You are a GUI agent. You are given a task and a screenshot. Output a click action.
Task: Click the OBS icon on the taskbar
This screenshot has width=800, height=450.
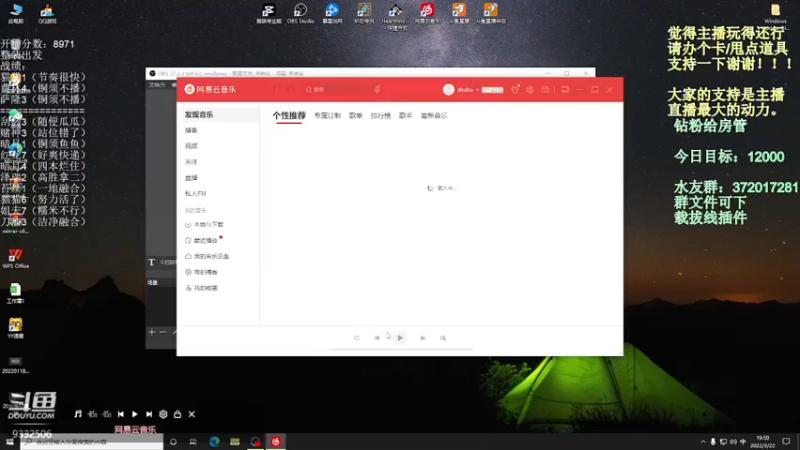255,442
